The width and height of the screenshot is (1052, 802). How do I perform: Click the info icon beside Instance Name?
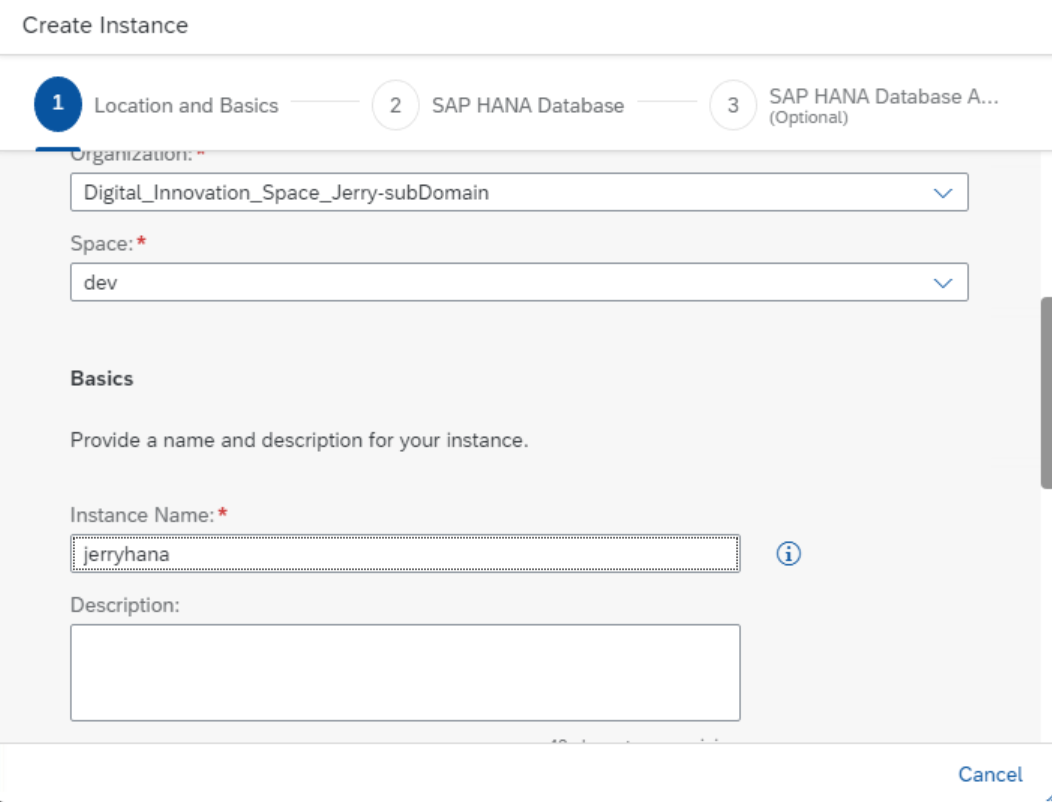point(789,553)
